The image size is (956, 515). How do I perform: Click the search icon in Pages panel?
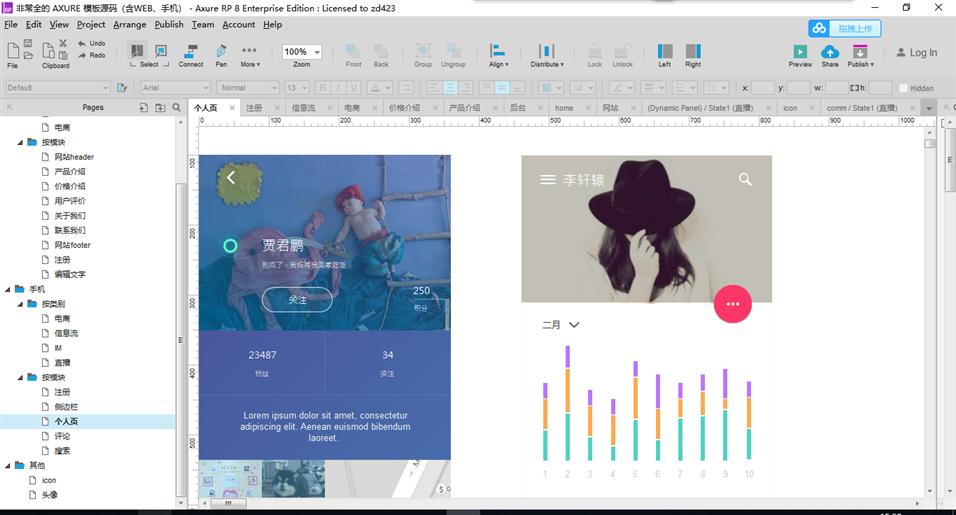point(177,107)
